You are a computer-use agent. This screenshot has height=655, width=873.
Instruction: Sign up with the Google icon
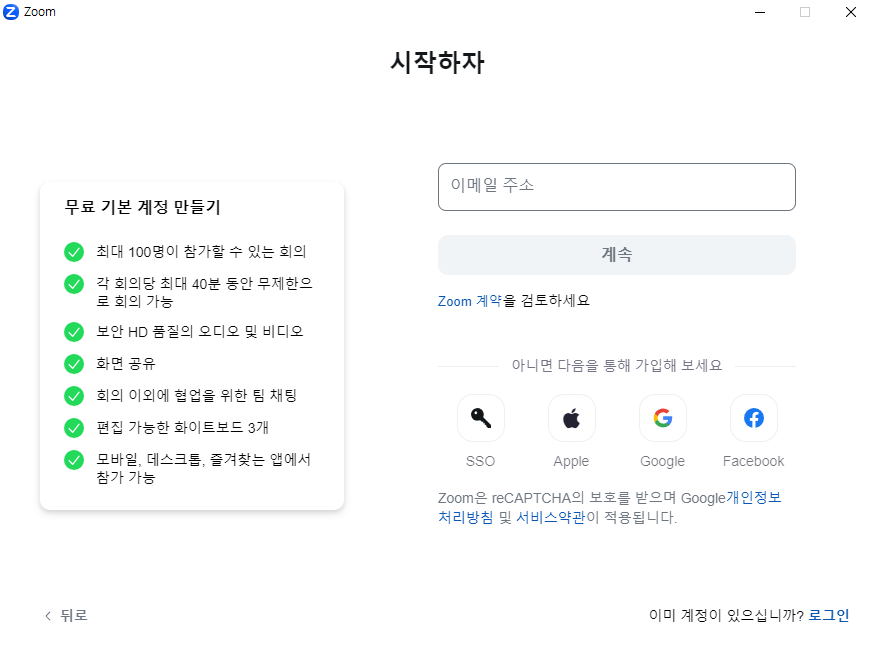coord(663,418)
